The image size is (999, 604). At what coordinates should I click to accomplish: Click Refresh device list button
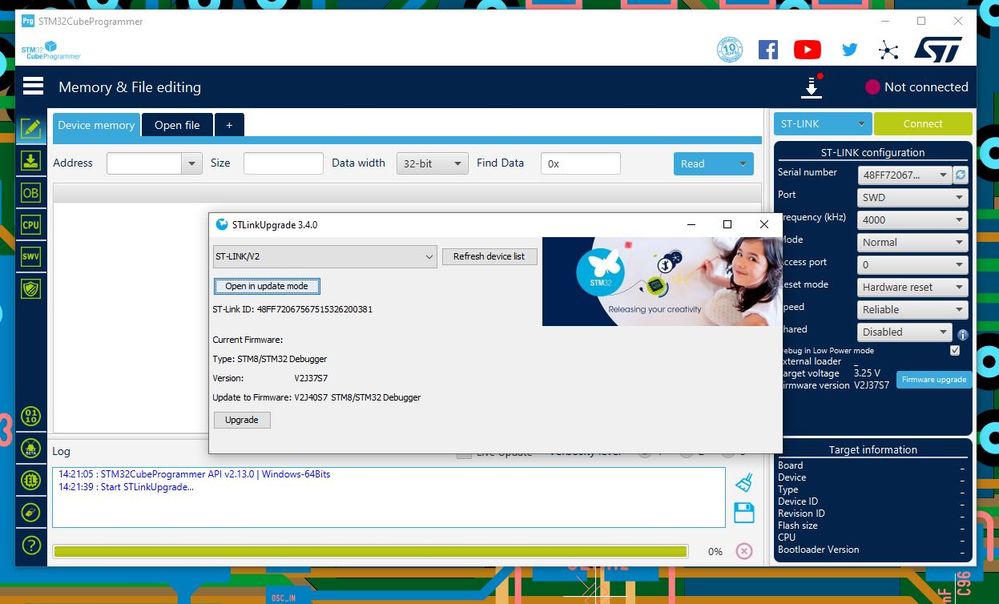click(x=489, y=256)
